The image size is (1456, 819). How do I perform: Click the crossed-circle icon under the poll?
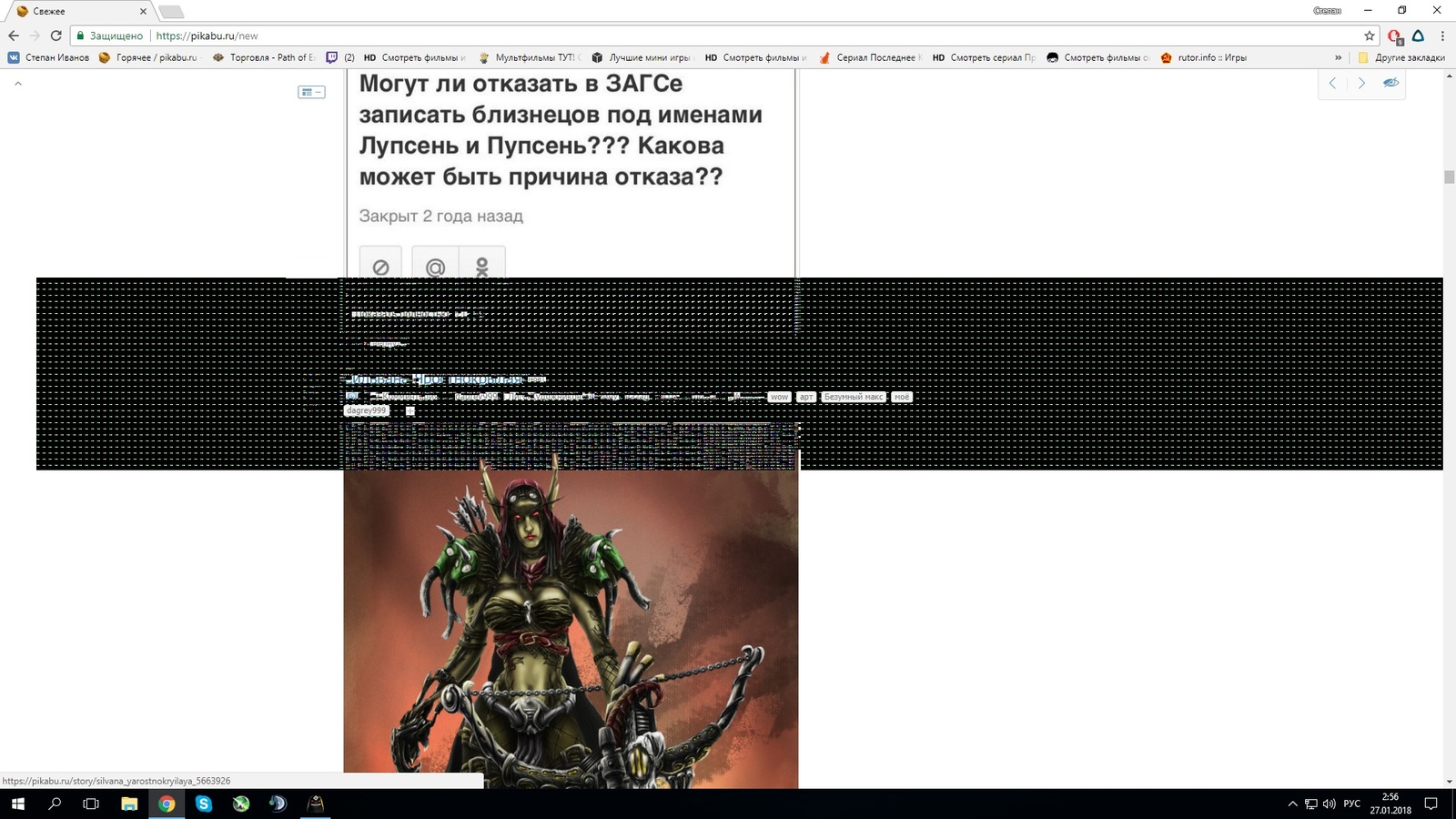(380, 266)
